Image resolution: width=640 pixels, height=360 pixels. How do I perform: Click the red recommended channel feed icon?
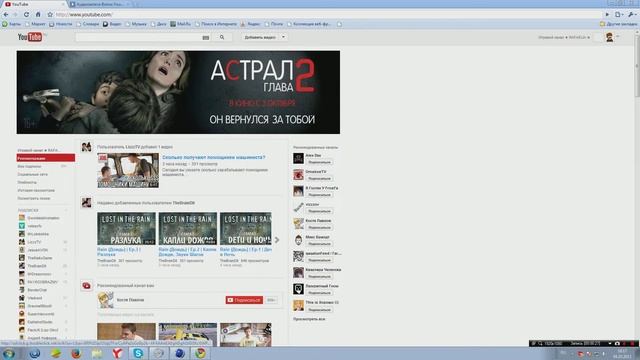click(86, 286)
